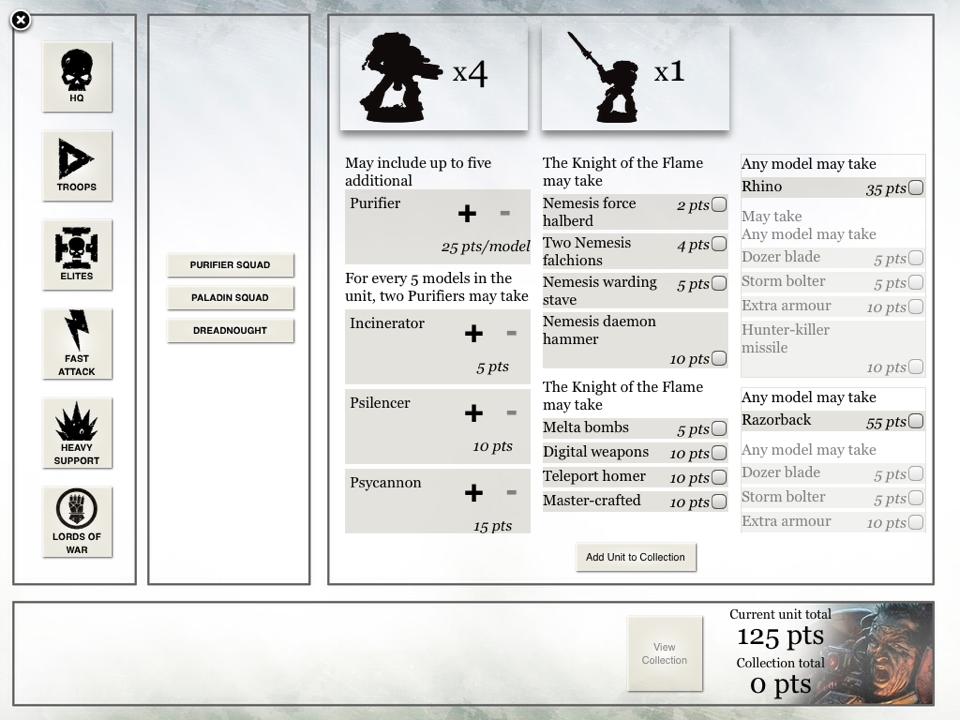Remove an Incinerator with the minus icon
The width and height of the screenshot is (960, 720).
(512, 333)
